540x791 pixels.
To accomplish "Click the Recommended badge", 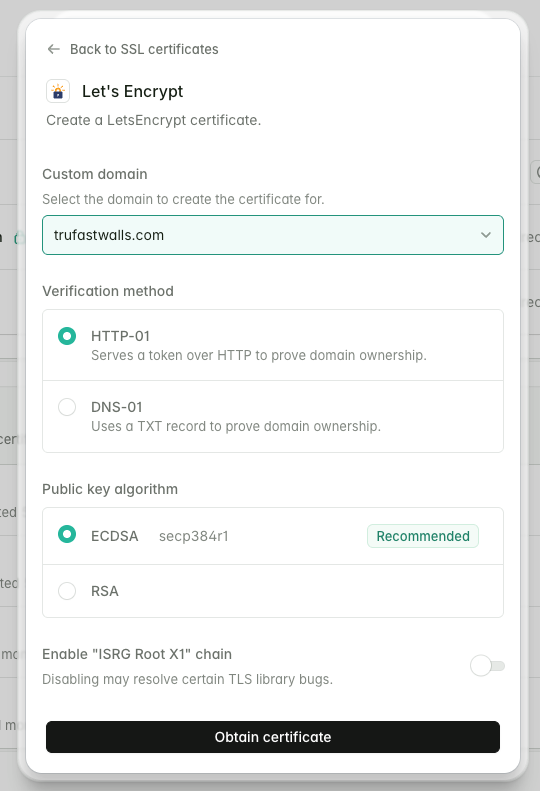I will tap(423, 536).
